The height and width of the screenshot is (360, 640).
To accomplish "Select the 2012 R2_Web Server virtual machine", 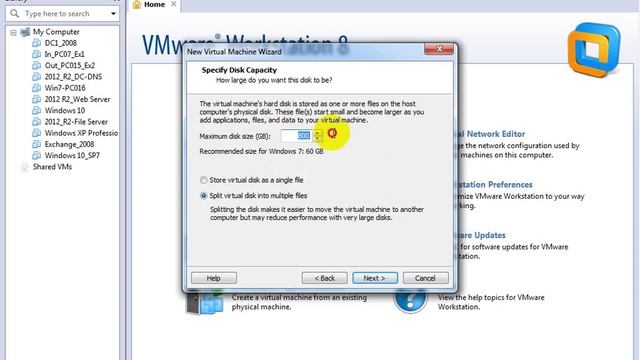I will [77, 99].
